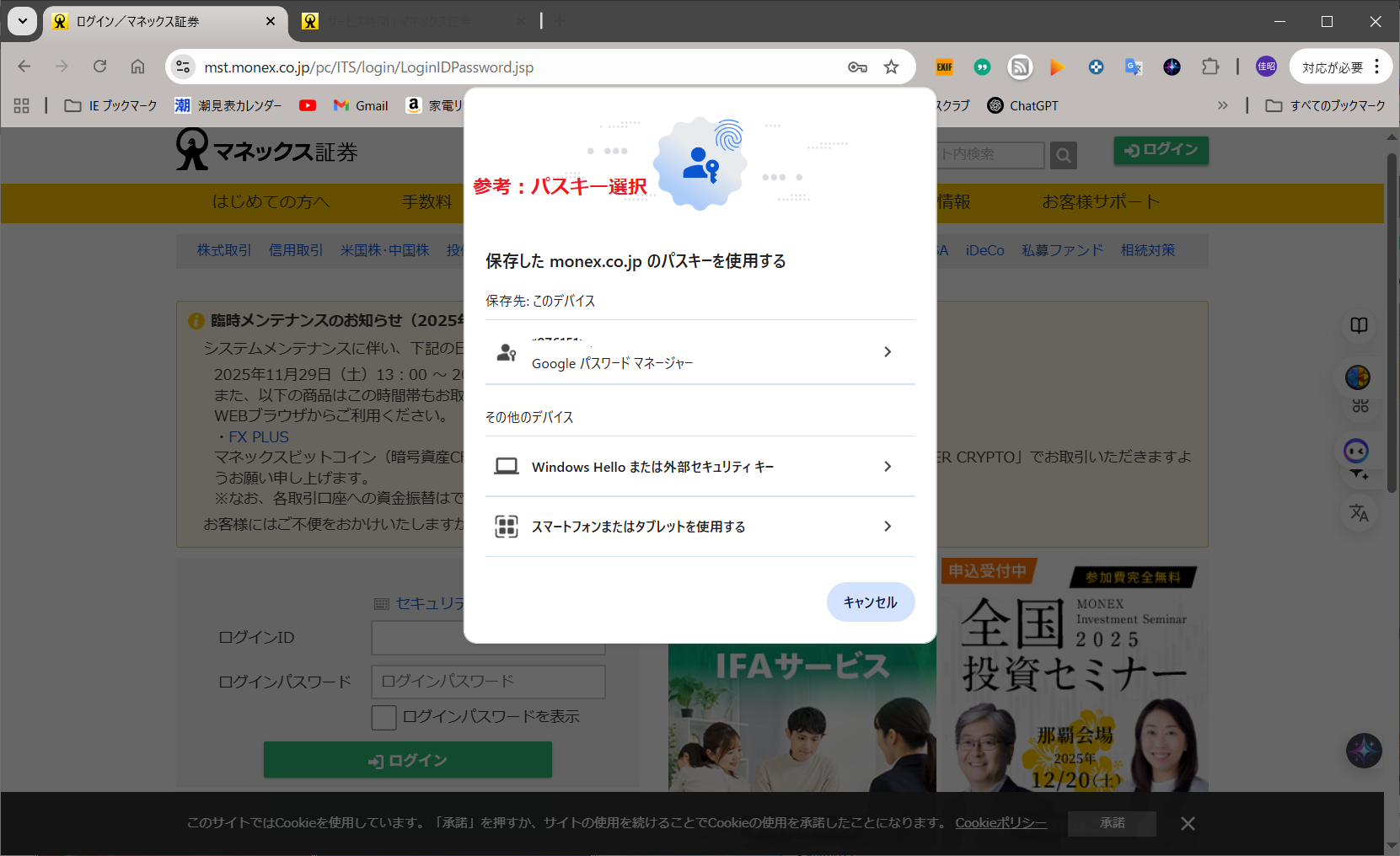Click the home icon in toolbar

(137, 67)
